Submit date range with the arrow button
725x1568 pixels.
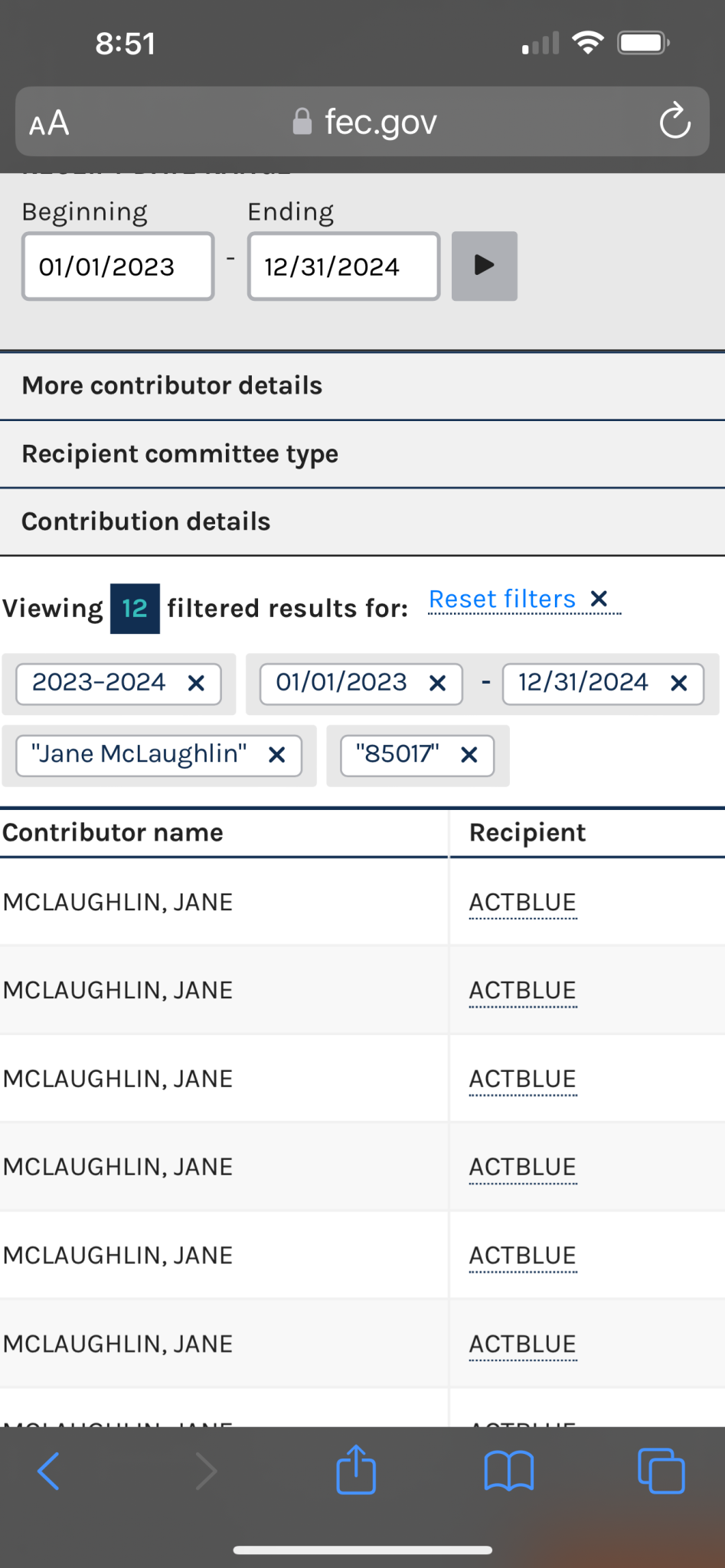(x=485, y=266)
